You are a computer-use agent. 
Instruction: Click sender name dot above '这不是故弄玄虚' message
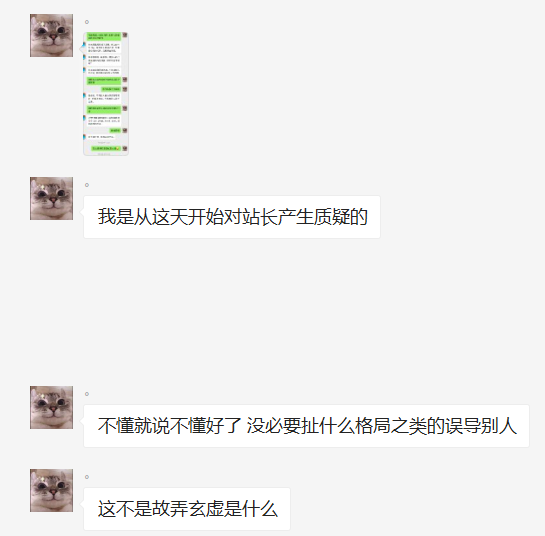[x=87, y=477]
